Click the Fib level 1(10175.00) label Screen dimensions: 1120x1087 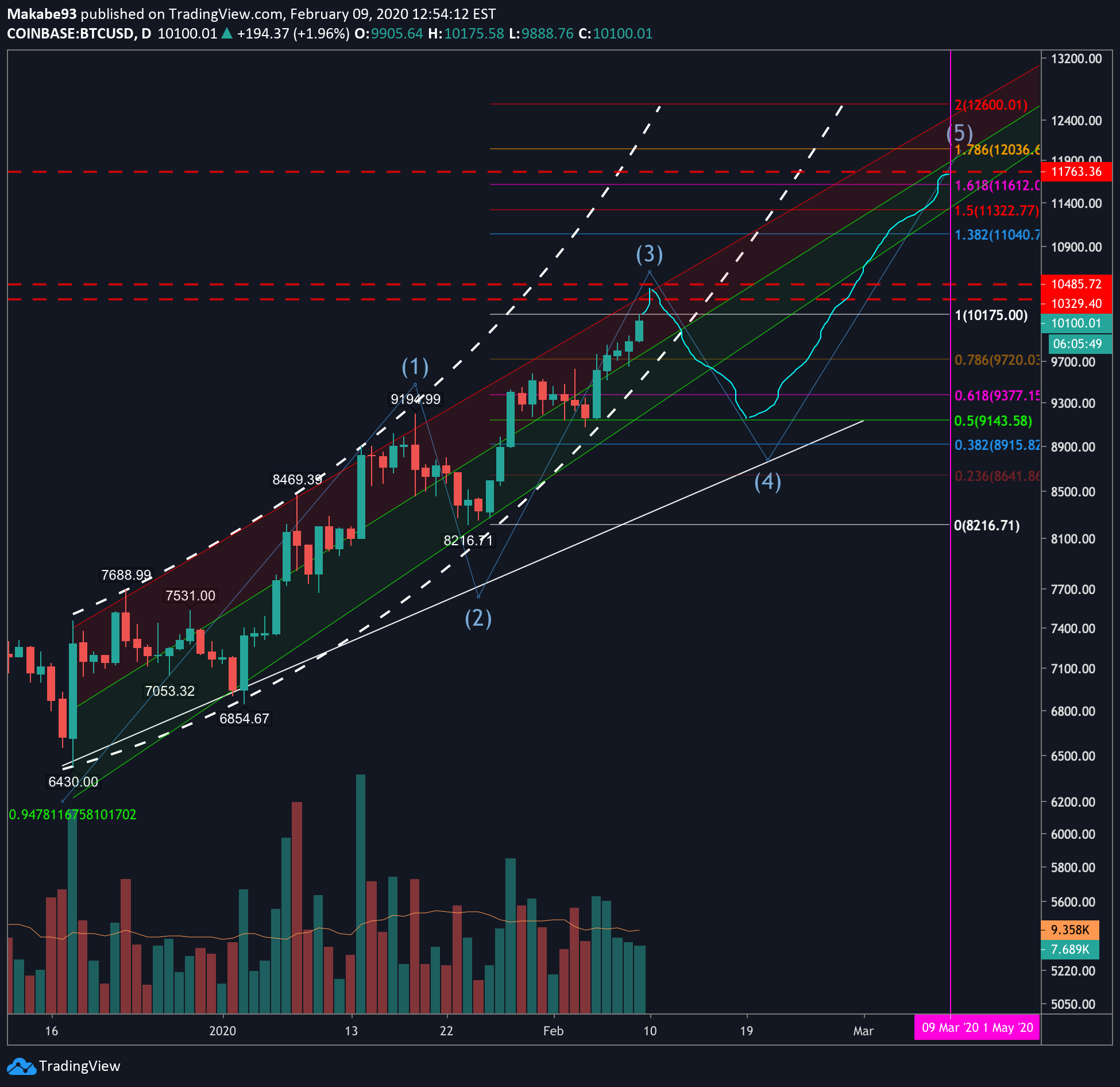991,315
